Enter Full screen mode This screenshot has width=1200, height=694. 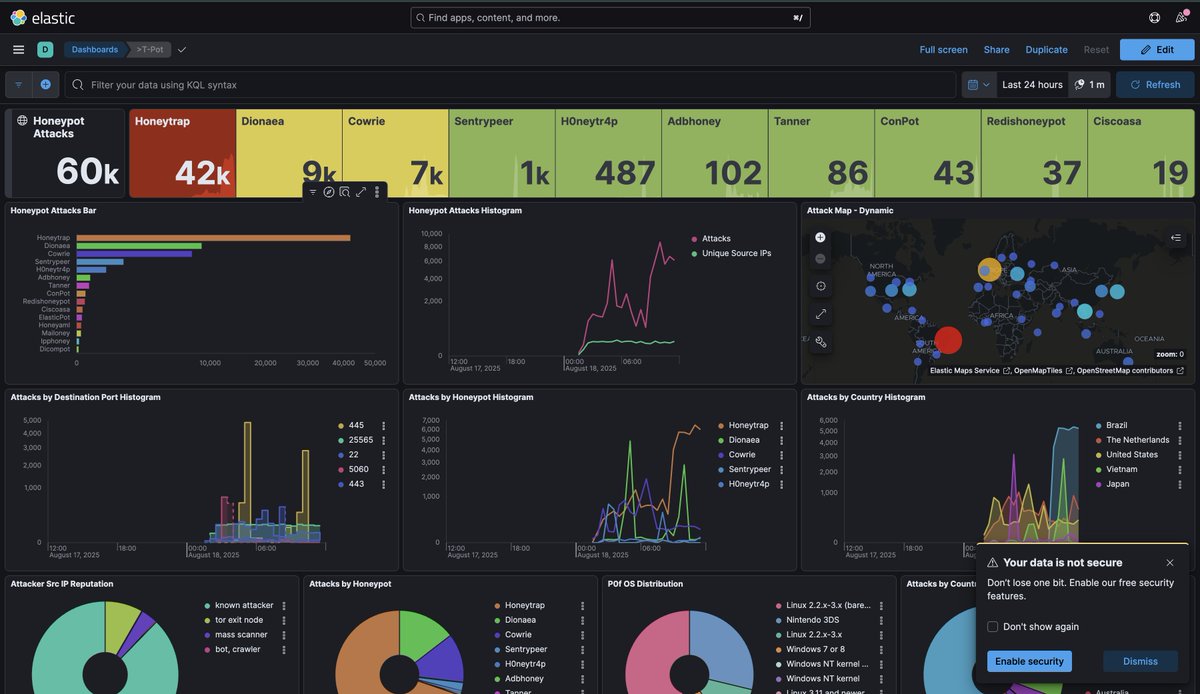(x=943, y=49)
